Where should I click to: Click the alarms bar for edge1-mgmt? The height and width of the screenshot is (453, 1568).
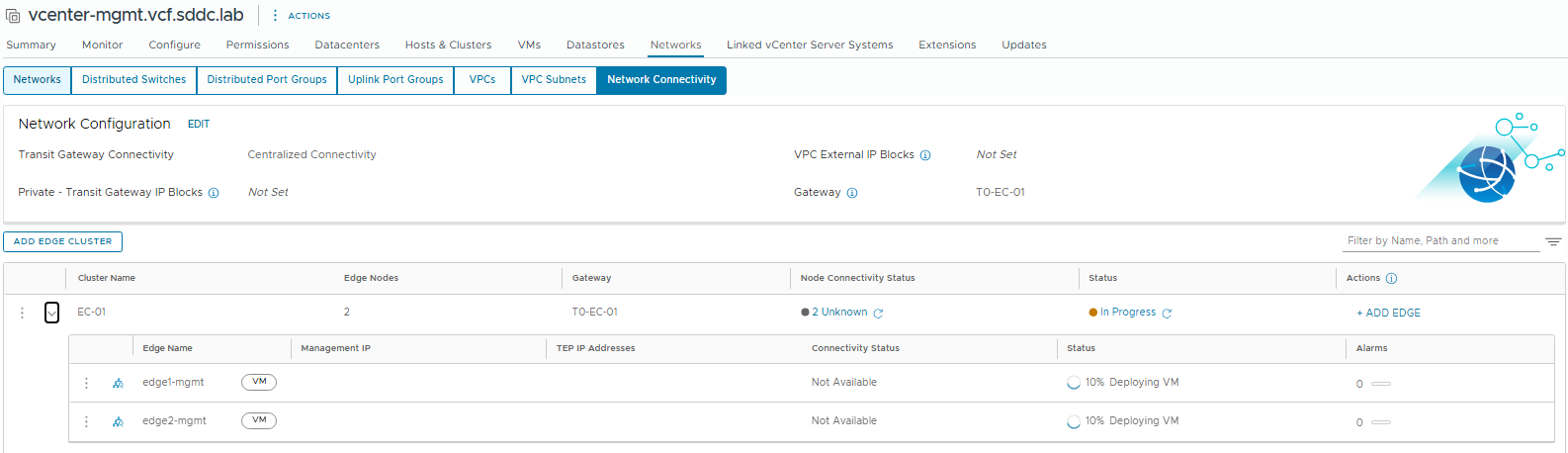[x=1381, y=384]
